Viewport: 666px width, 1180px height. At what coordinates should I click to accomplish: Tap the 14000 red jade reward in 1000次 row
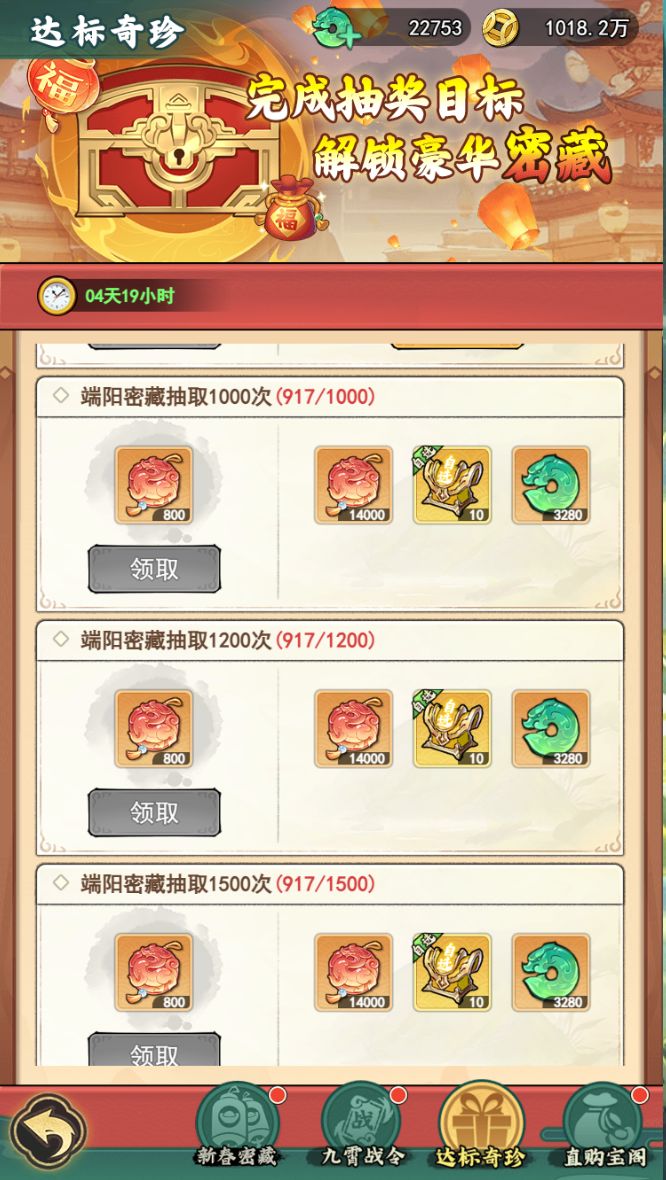click(354, 485)
